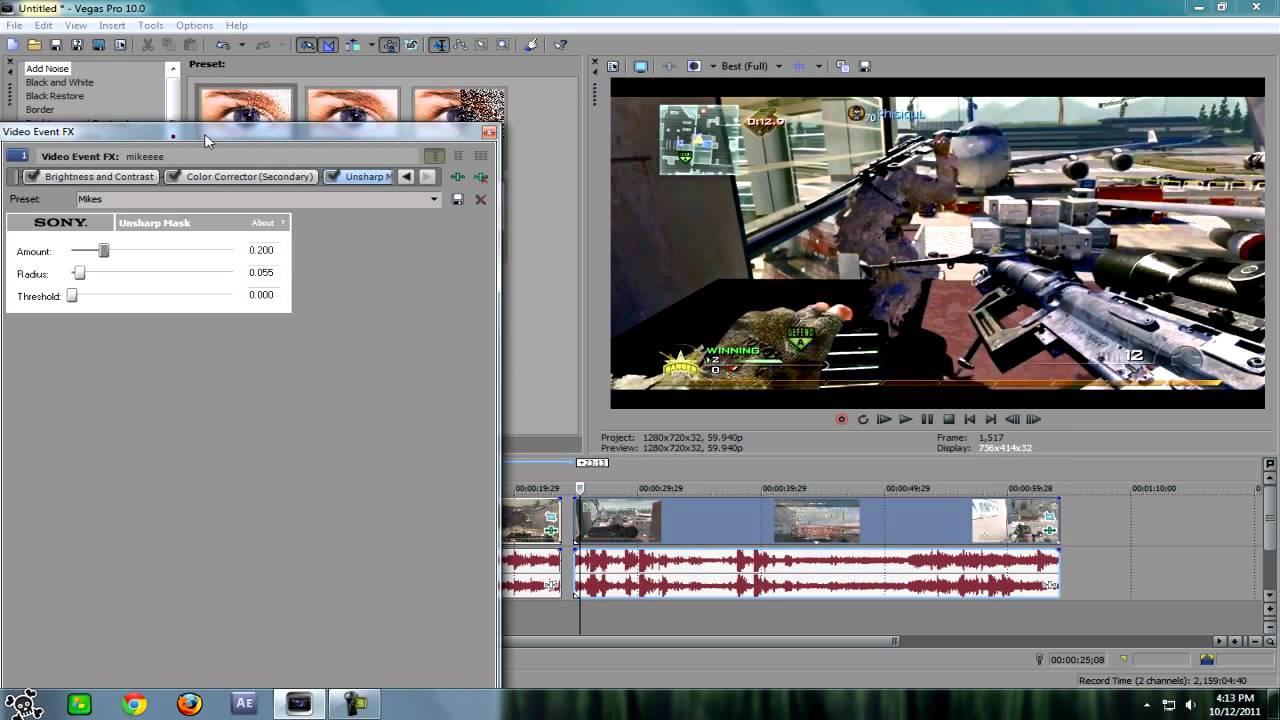
Task: Disable the Color Corrector (Secondary) effect checkbox
Action: (x=173, y=177)
